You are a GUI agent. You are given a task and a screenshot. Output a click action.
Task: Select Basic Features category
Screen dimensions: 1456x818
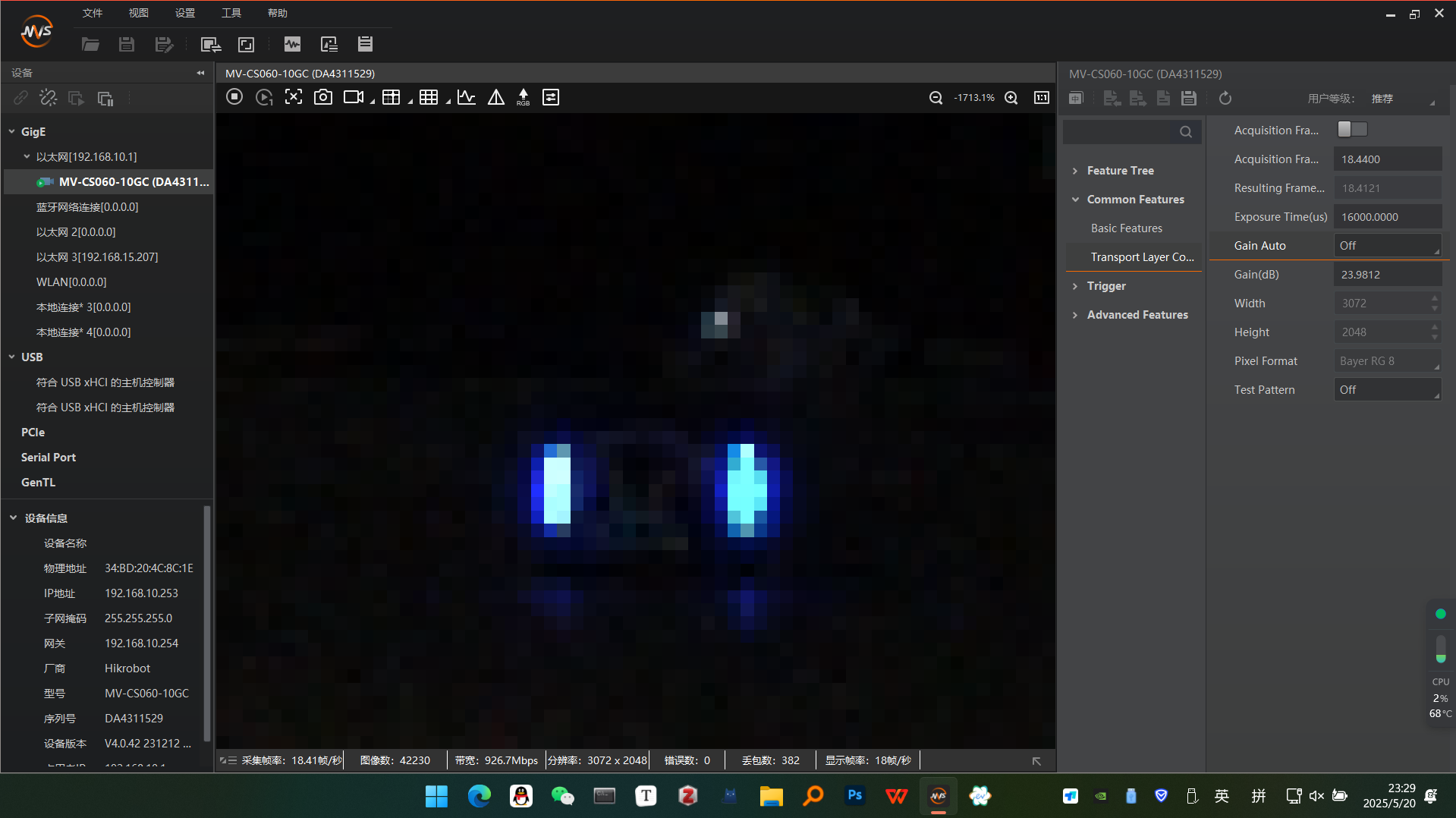click(x=1126, y=228)
